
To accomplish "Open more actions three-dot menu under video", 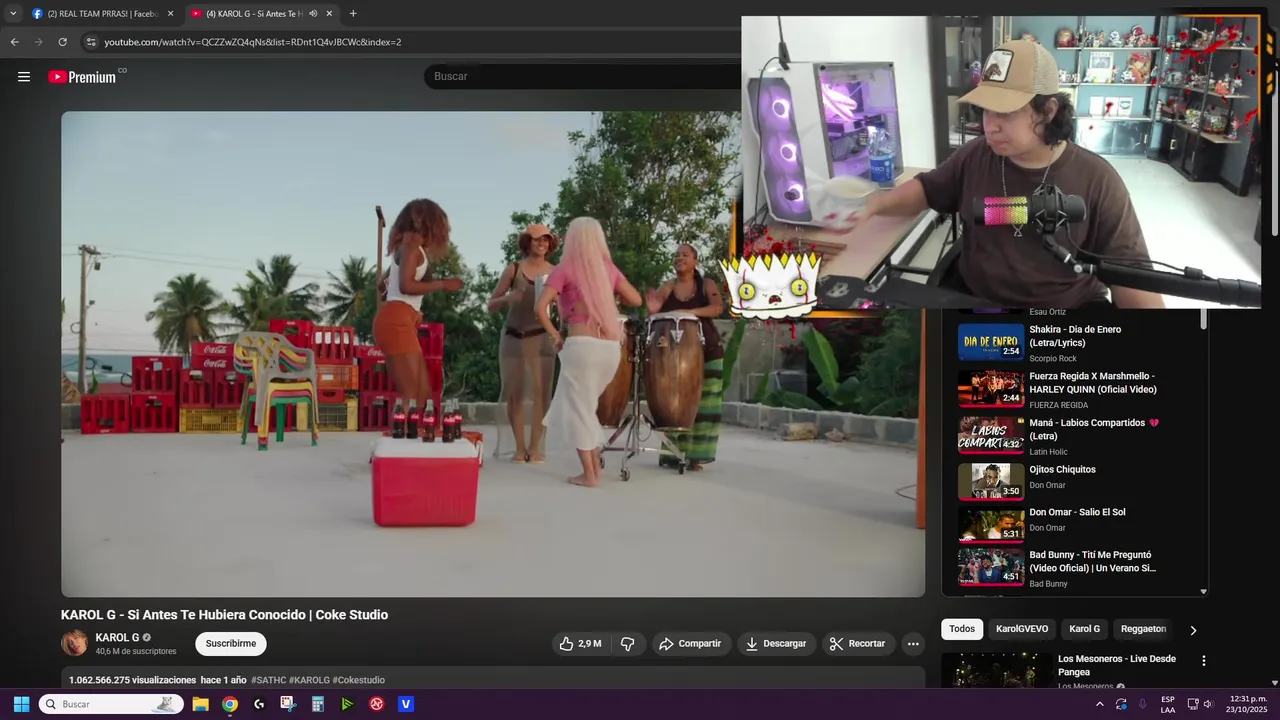I will [913, 644].
